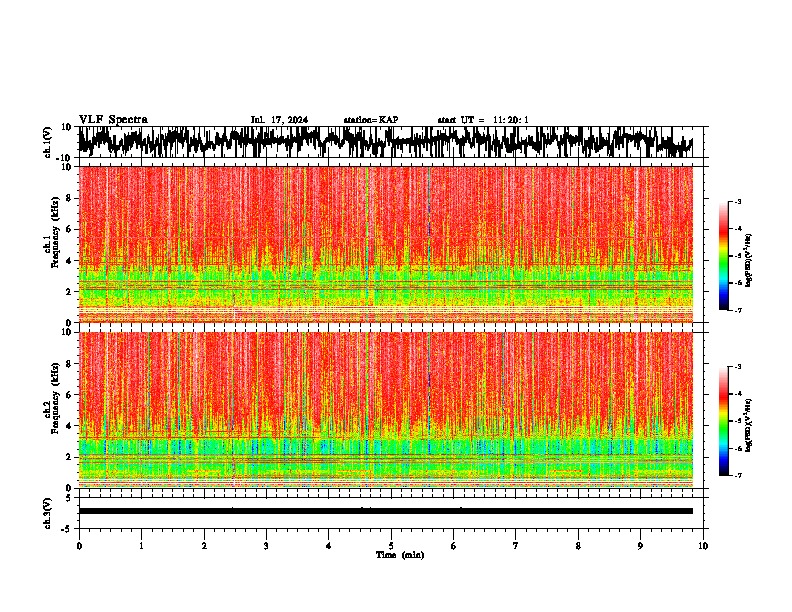Image resolution: width=792 pixels, height=612 pixels.
Task: Click time axis tick label "9"
Action: (x=640, y=546)
